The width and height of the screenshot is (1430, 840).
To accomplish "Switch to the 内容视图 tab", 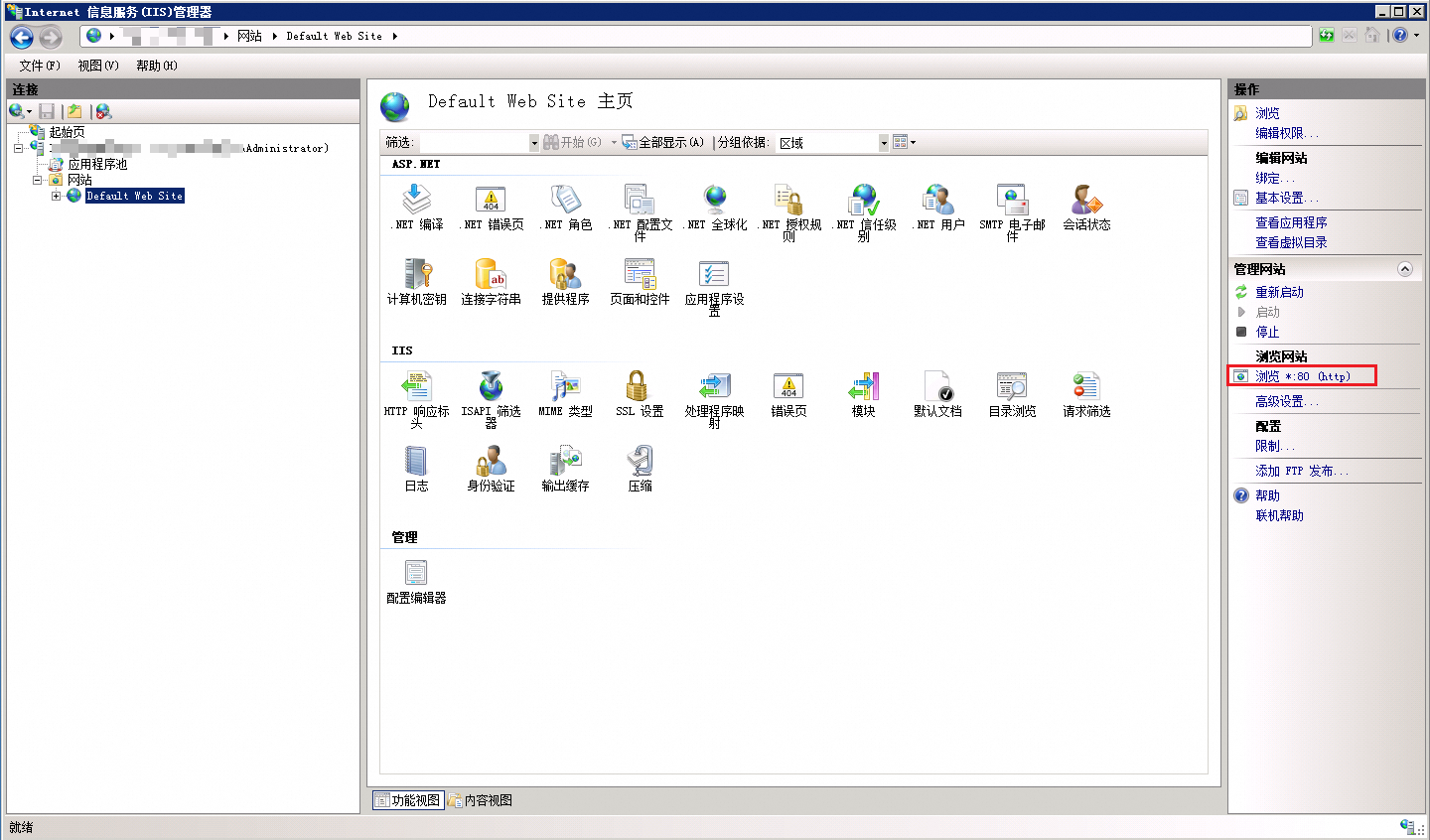I will click(480, 800).
